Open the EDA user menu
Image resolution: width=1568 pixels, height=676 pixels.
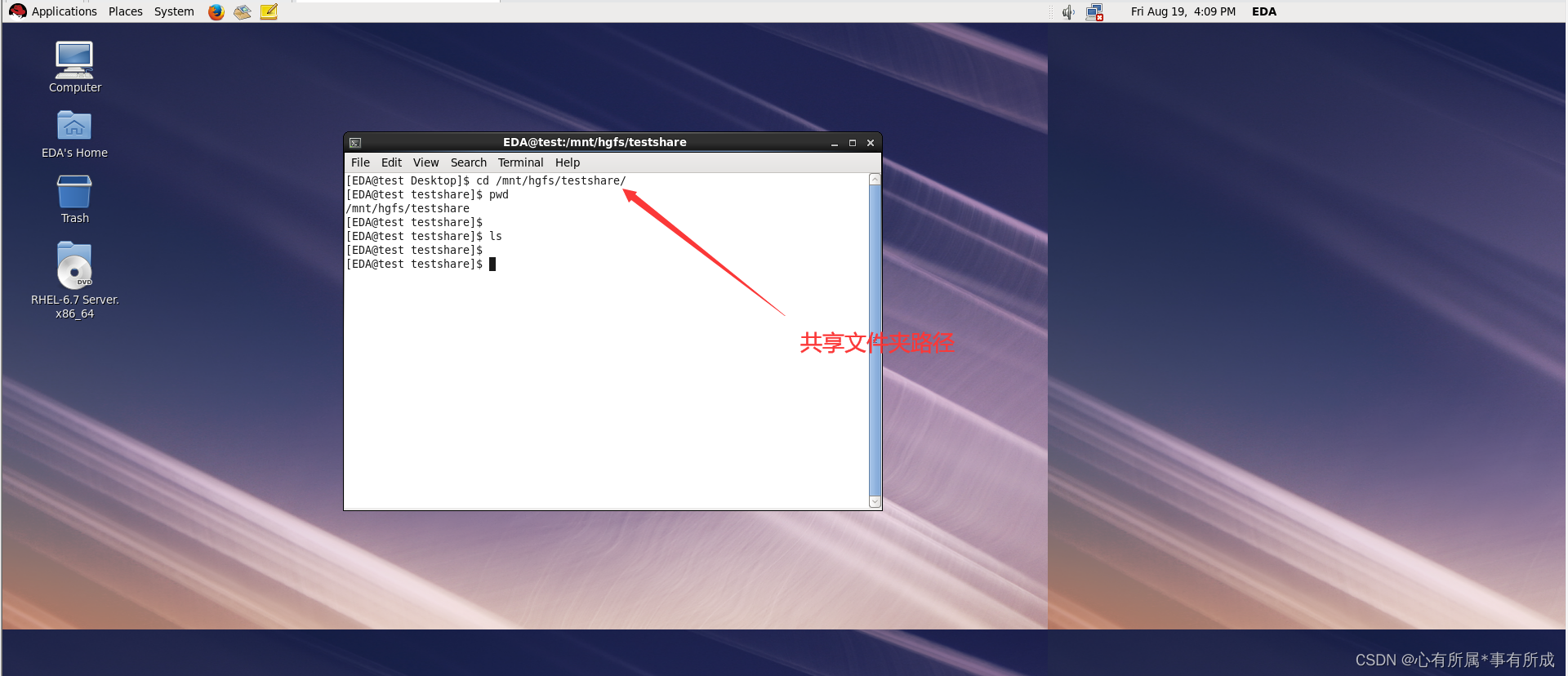[1264, 11]
